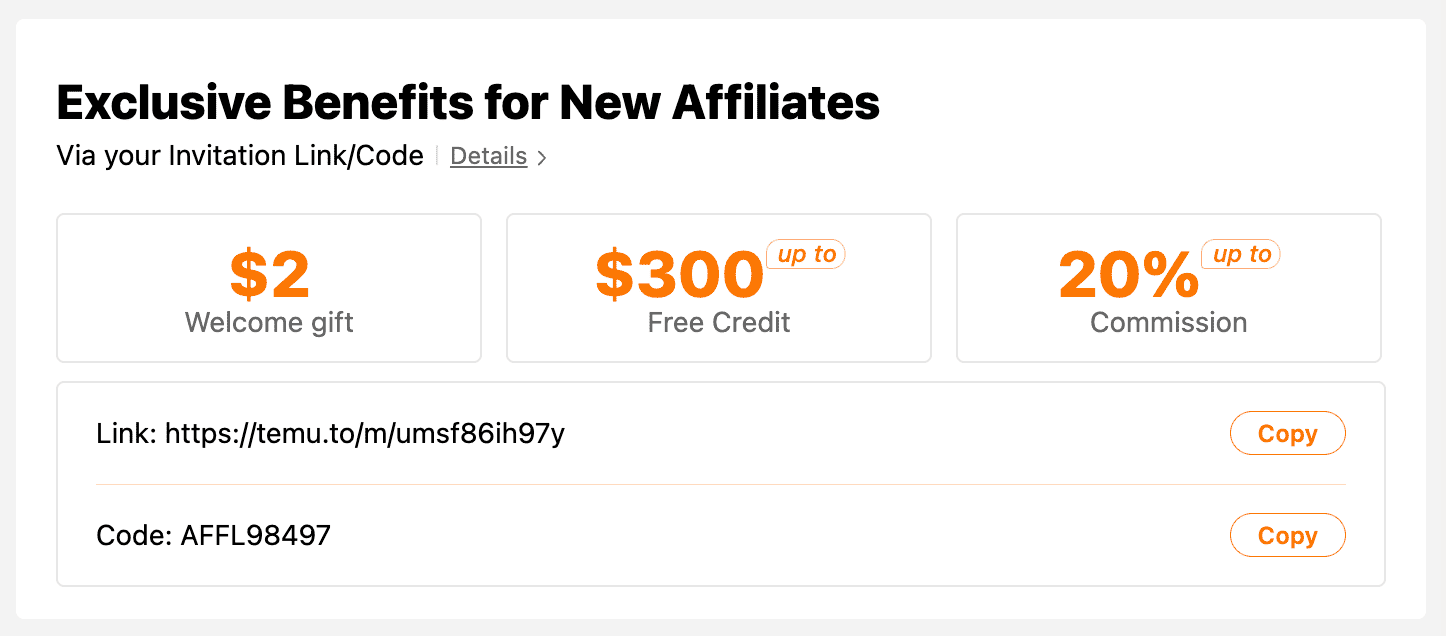
Task: Copy the invitation code AFFL98497
Action: (x=1287, y=535)
